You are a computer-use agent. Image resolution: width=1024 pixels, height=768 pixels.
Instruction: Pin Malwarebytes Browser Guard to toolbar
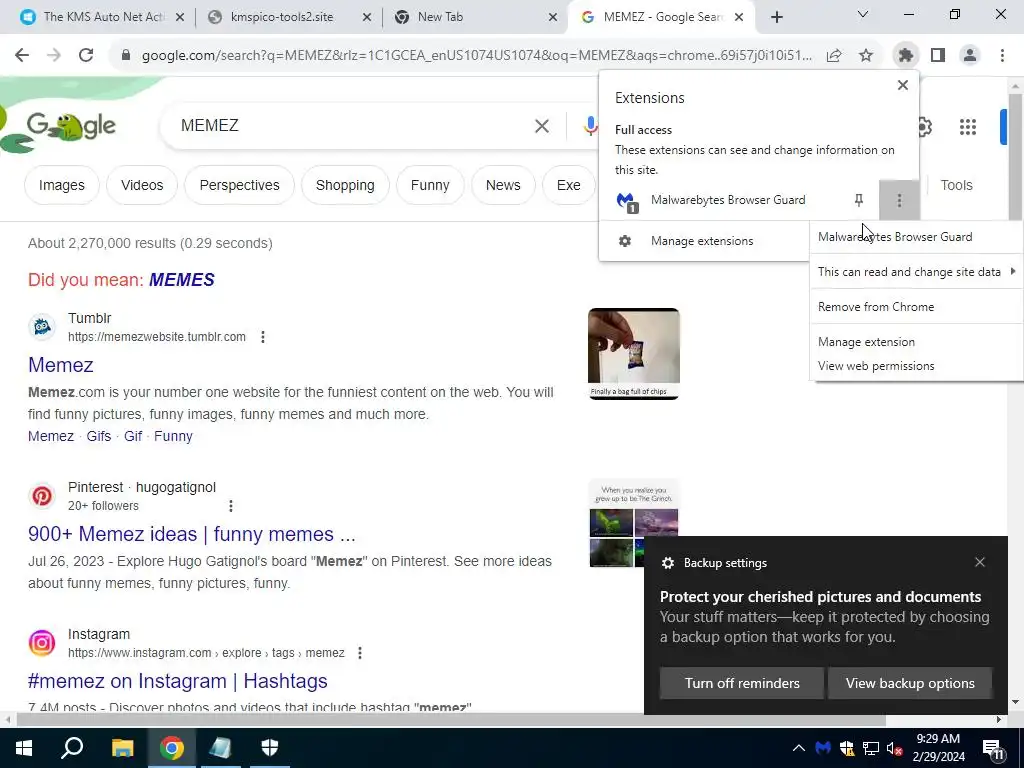coord(859,200)
